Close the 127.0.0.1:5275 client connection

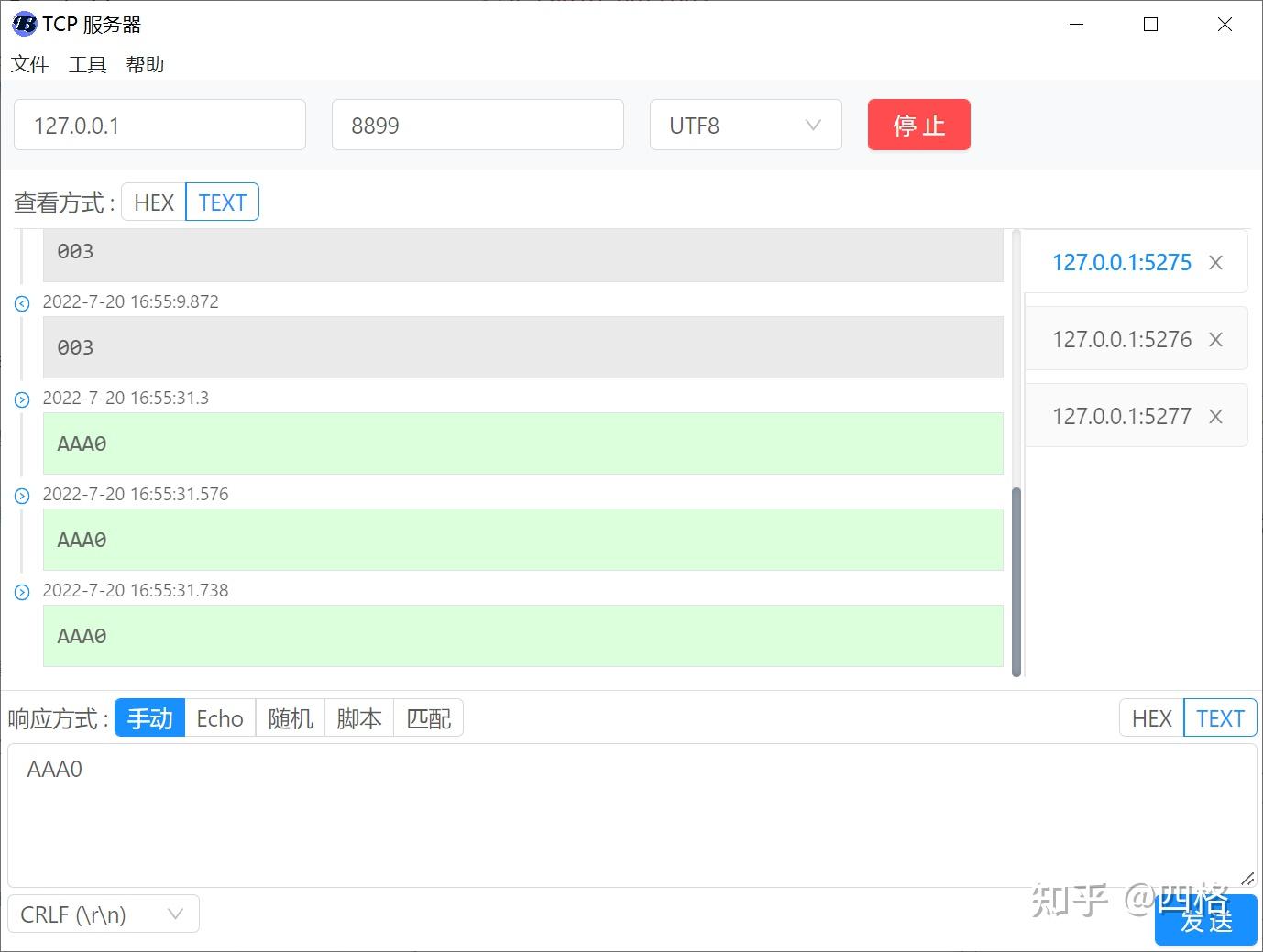click(1215, 263)
